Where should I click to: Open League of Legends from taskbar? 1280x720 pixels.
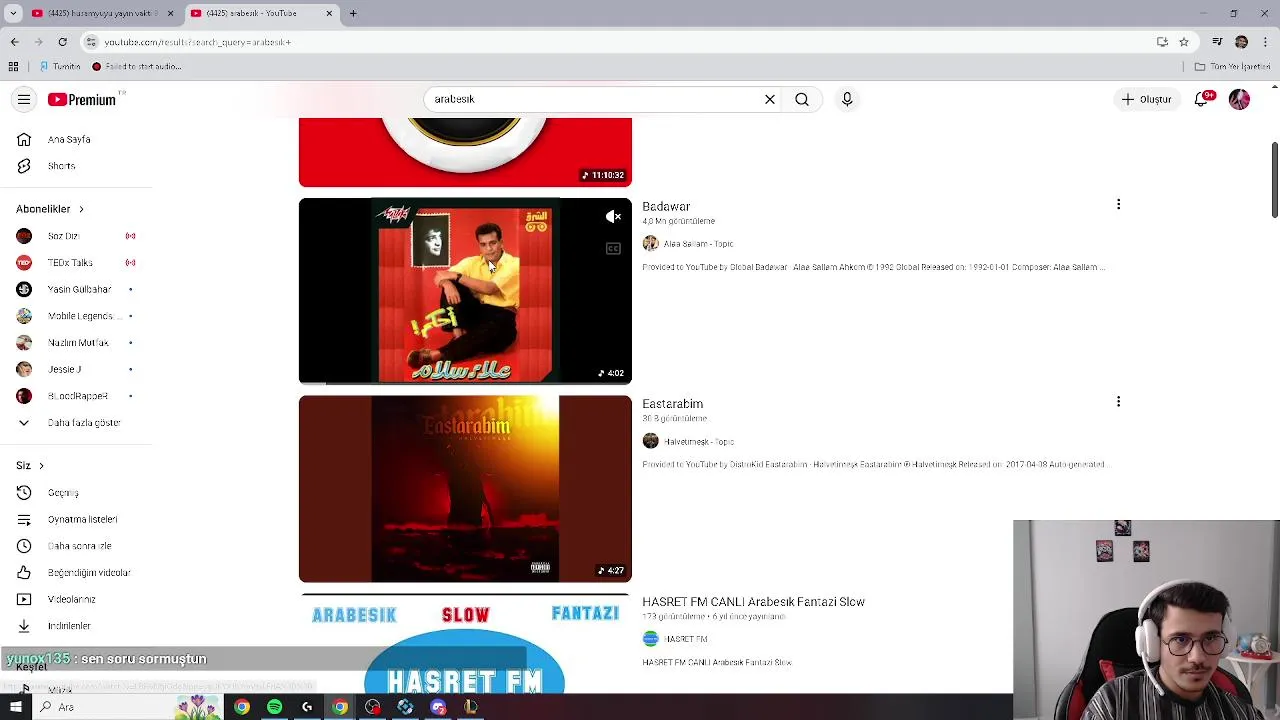[x=470, y=707]
